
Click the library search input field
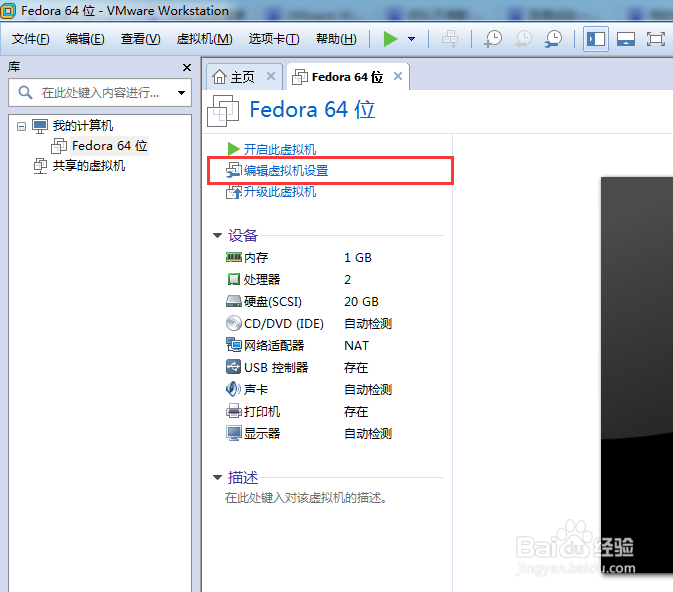(100, 92)
